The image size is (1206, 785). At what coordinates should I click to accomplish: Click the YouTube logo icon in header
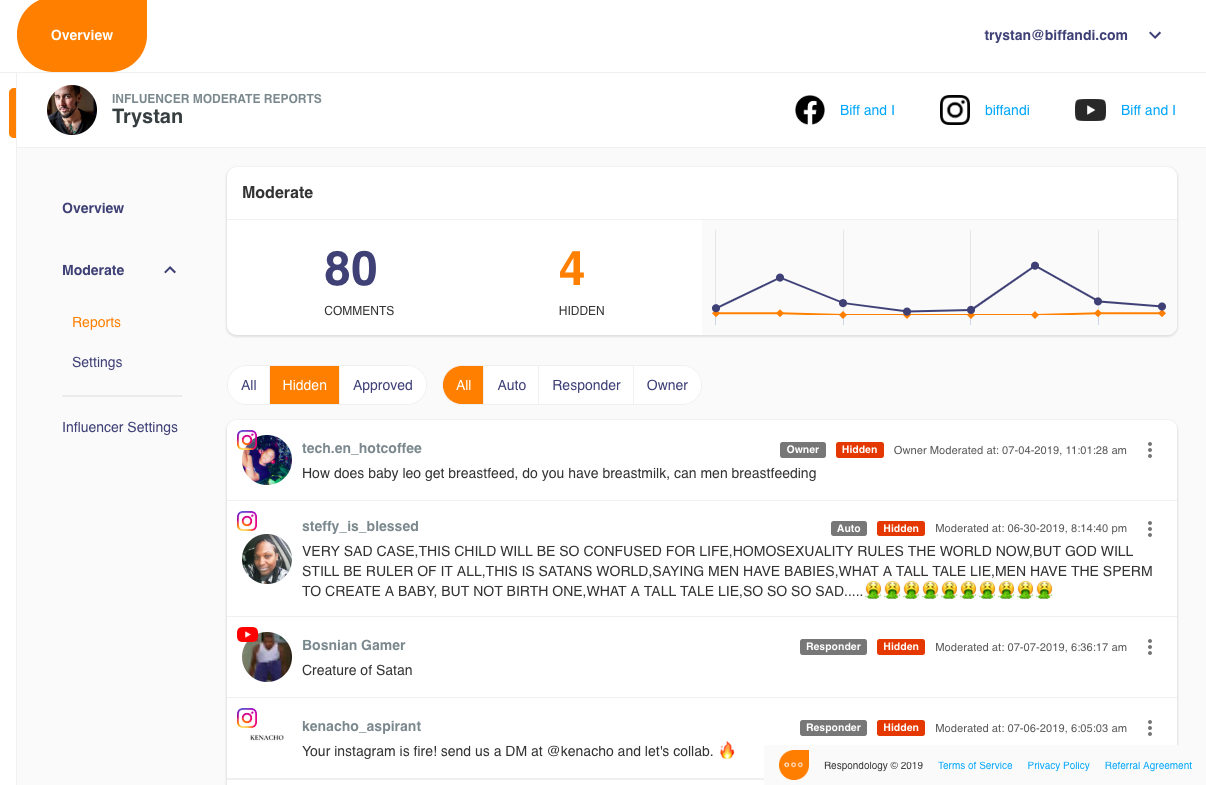click(x=1090, y=110)
